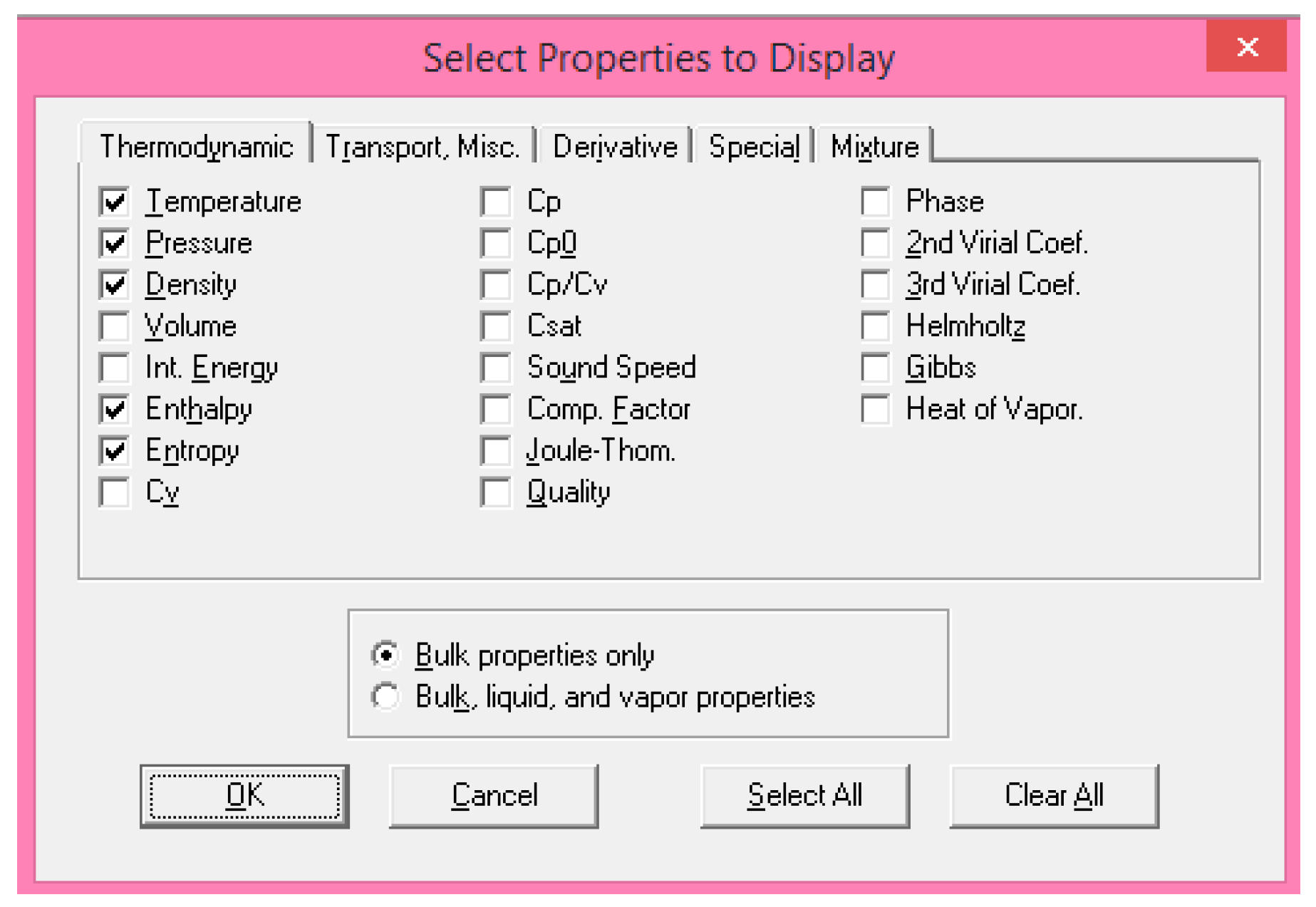Enable the Volume property checkbox
This screenshot has height=907, width=1316.
115,326
